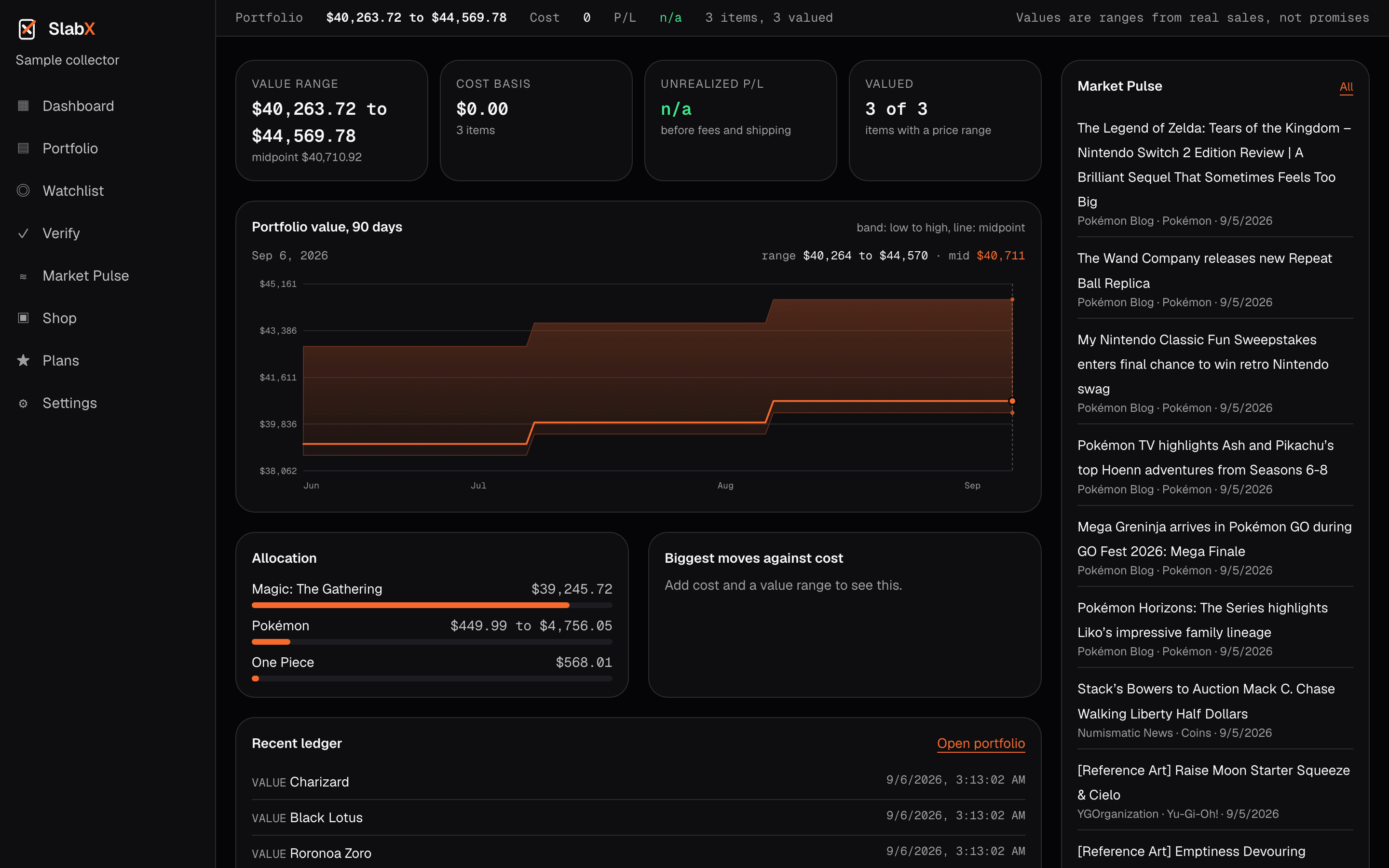Click the Portfolio list icon in sidebar
The height and width of the screenshot is (868, 1389).
tap(23, 148)
